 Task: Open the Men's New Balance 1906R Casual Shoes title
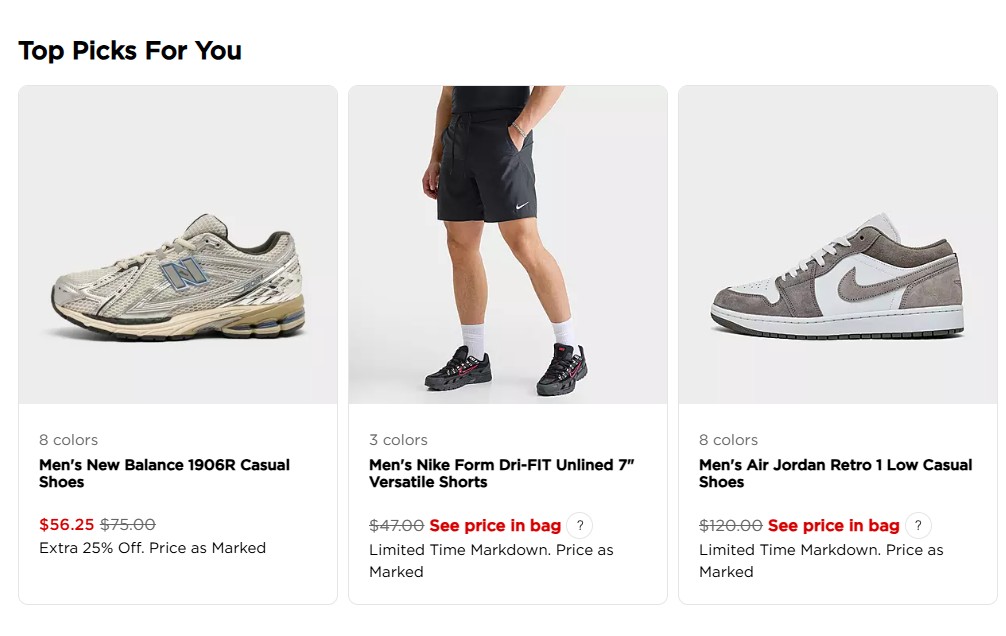pos(164,474)
